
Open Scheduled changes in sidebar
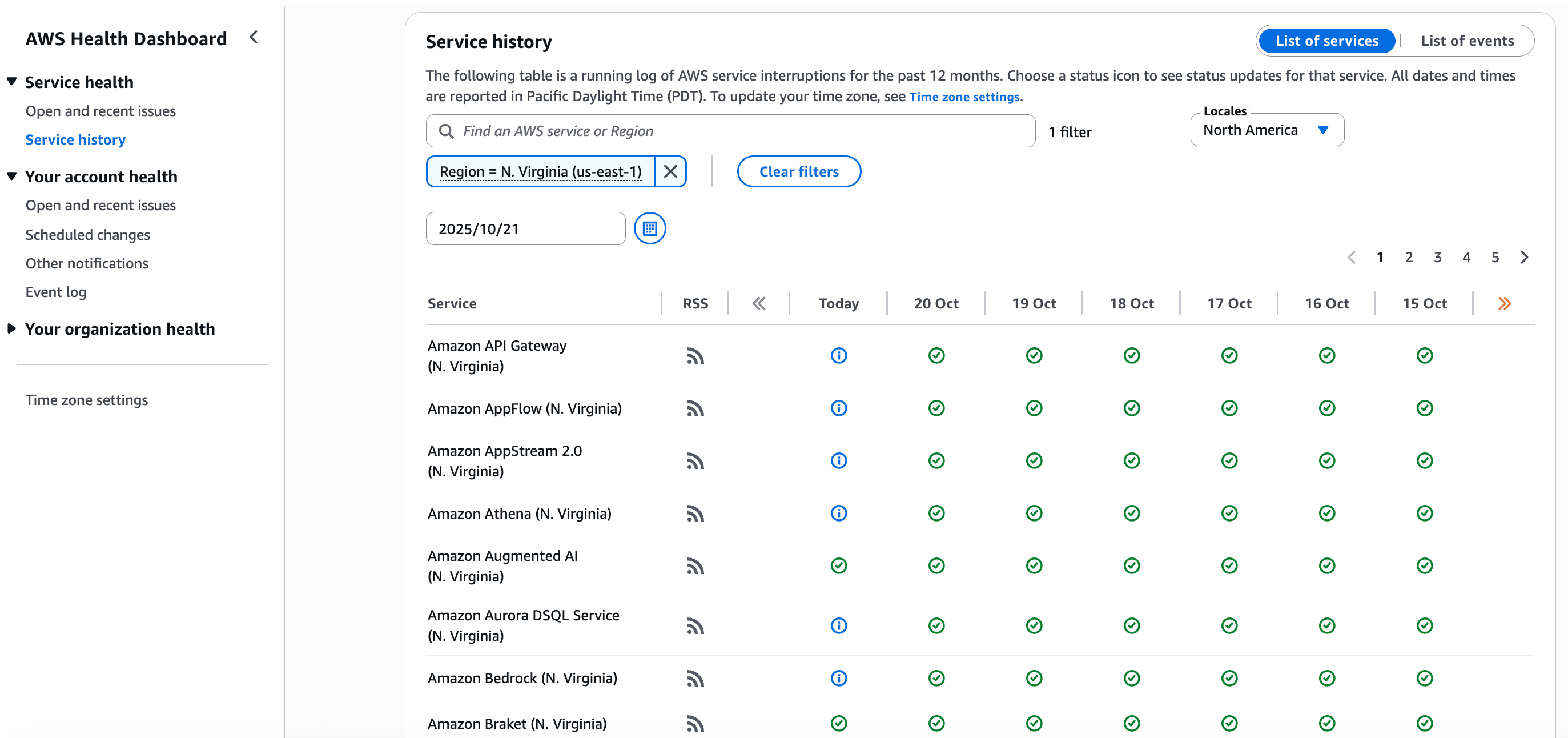[x=88, y=234]
